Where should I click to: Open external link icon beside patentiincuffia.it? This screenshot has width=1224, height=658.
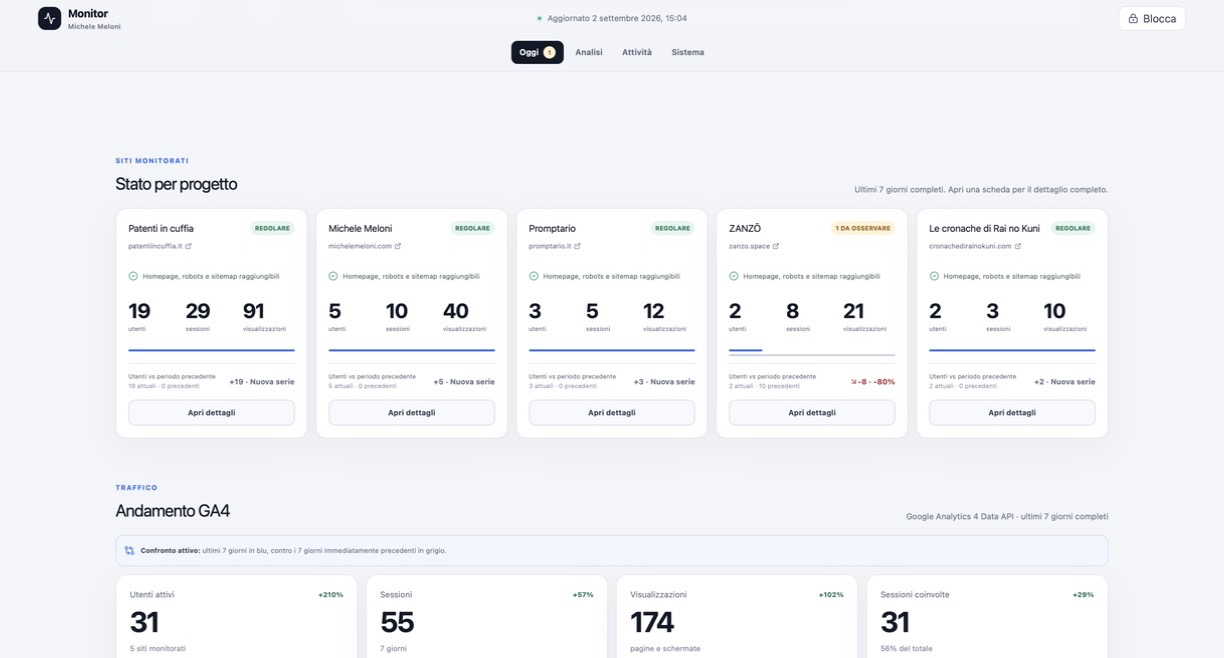pos(188,246)
